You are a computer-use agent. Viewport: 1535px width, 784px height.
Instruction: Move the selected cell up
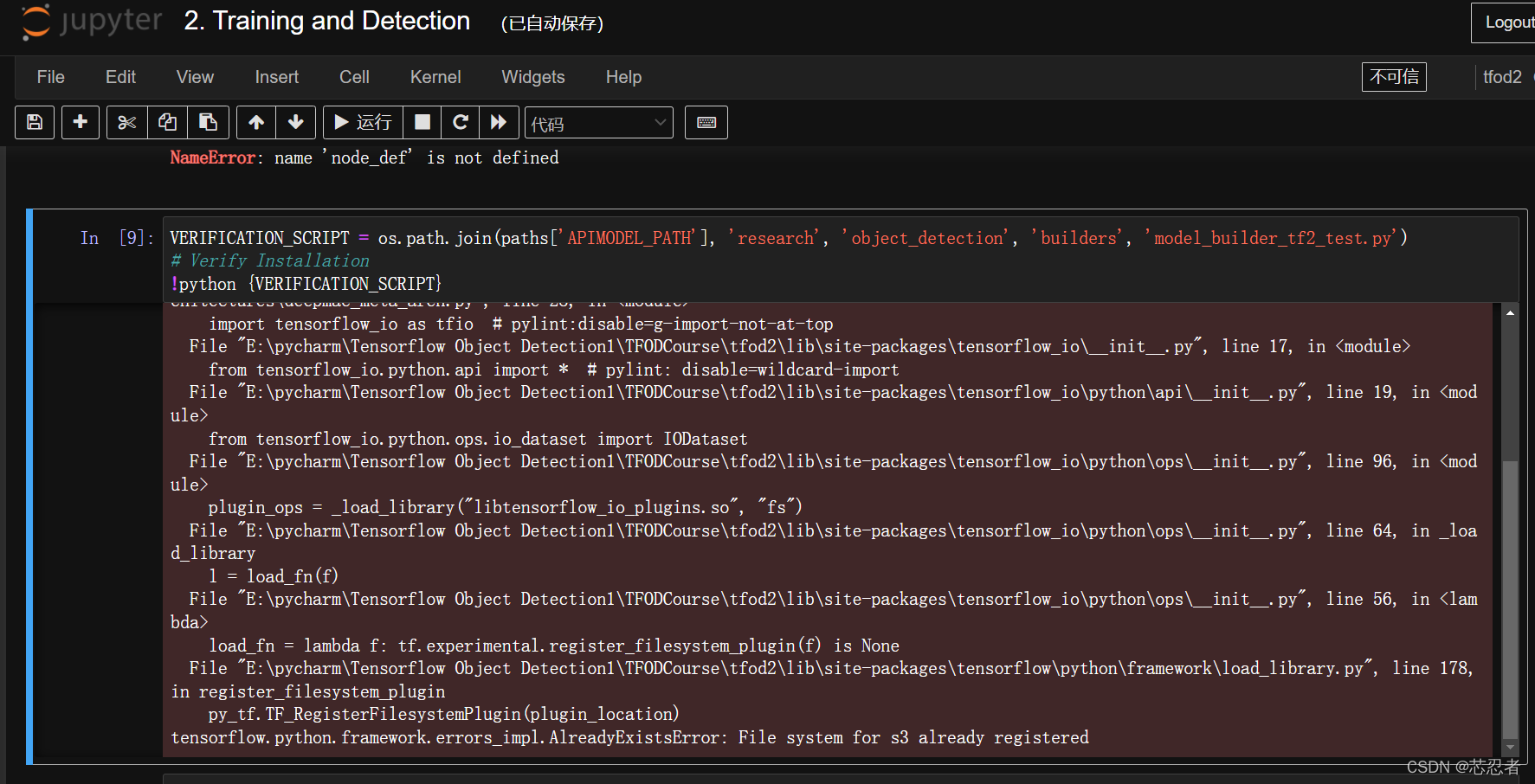(255, 122)
